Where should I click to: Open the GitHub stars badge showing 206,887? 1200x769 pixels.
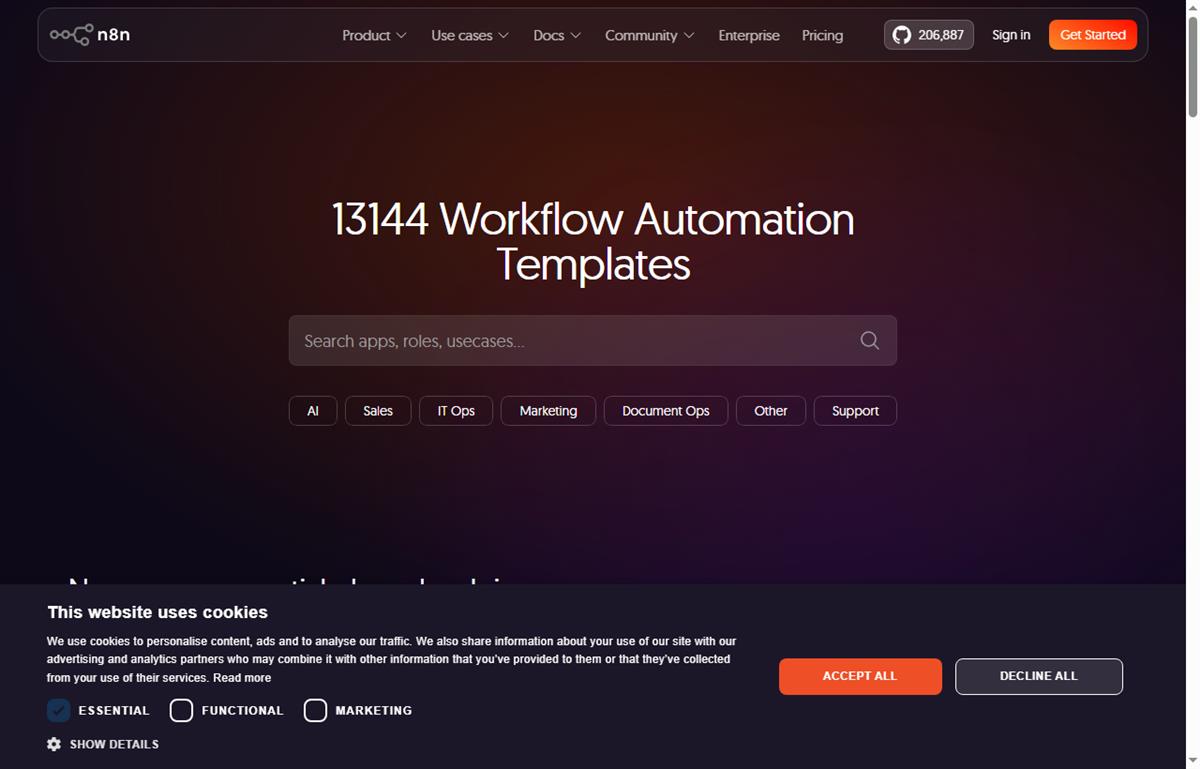929,35
